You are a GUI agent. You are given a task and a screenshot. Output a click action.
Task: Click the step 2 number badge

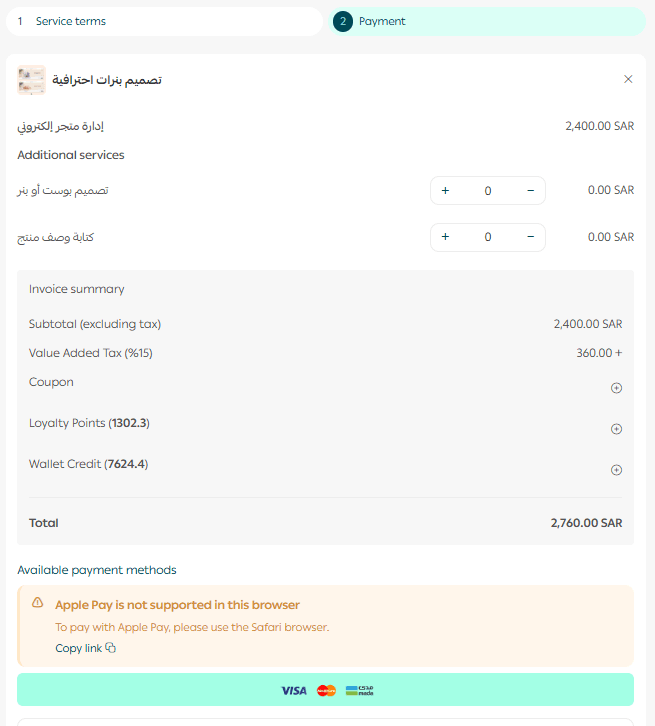[x=343, y=21]
